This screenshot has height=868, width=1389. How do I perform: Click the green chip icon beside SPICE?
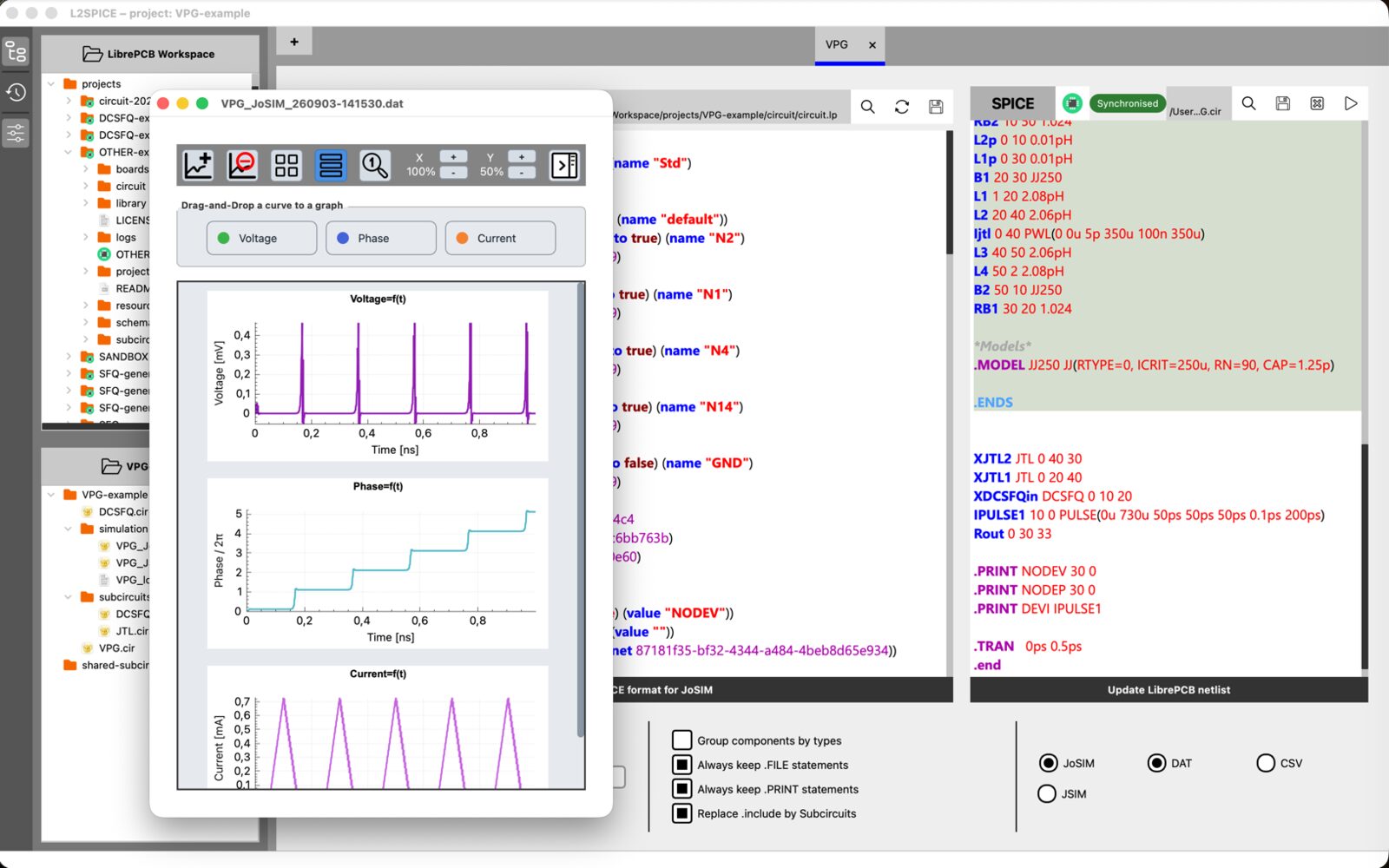tap(1072, 103)
